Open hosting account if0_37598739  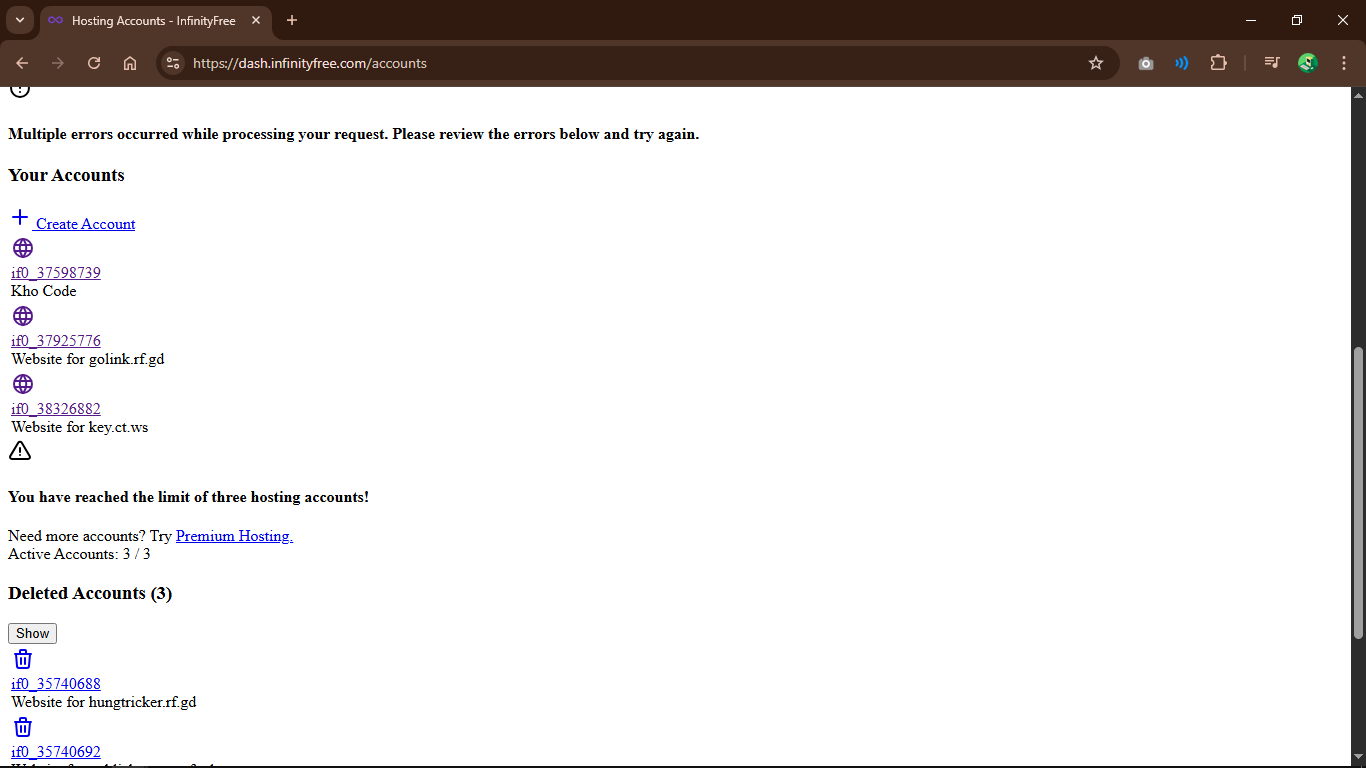(56, 273)
